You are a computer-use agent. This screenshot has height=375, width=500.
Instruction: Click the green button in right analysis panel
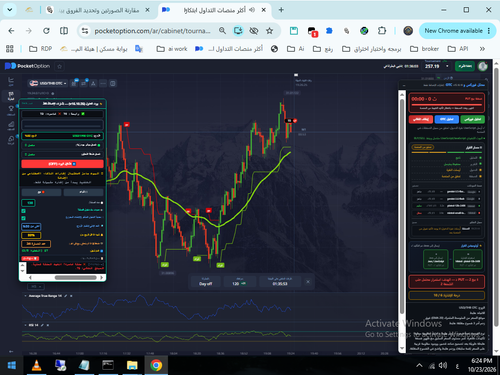472,119
